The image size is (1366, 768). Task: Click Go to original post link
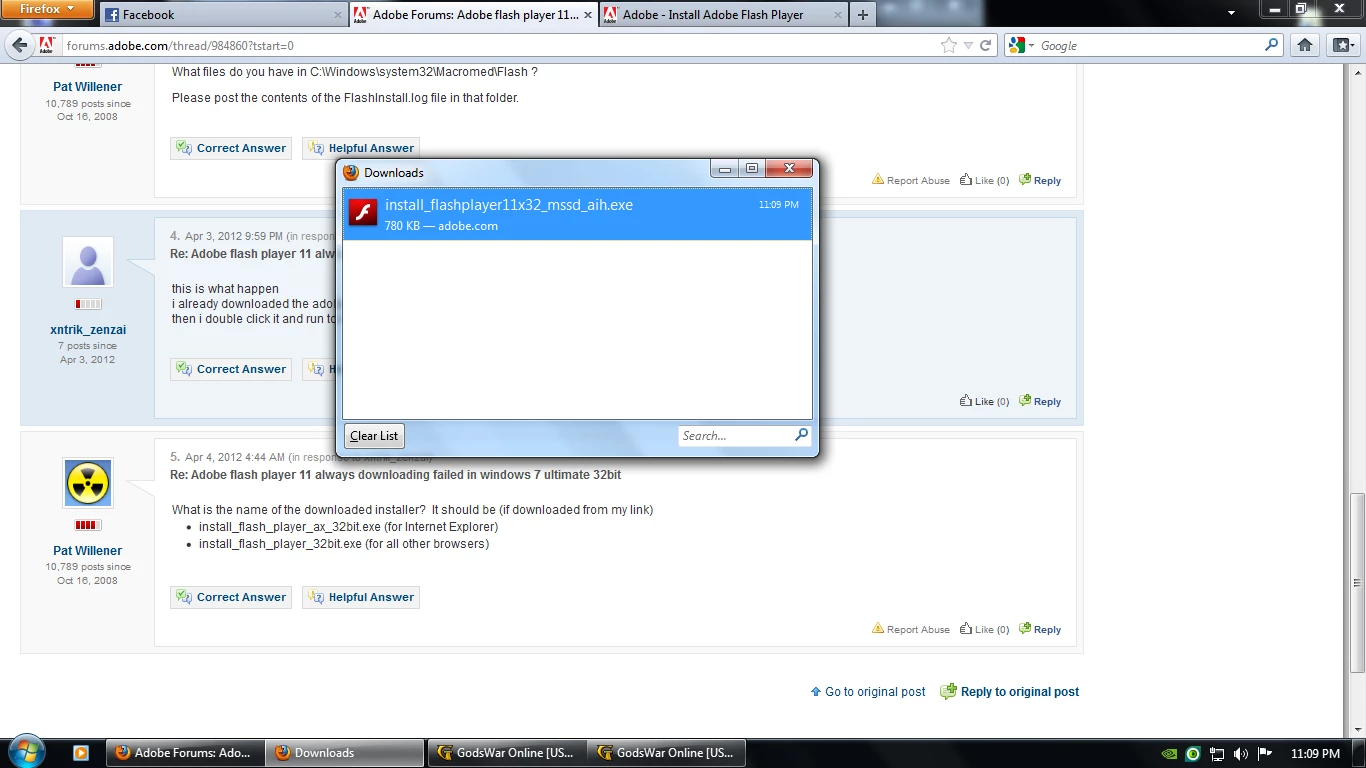[x=868, y=692]
